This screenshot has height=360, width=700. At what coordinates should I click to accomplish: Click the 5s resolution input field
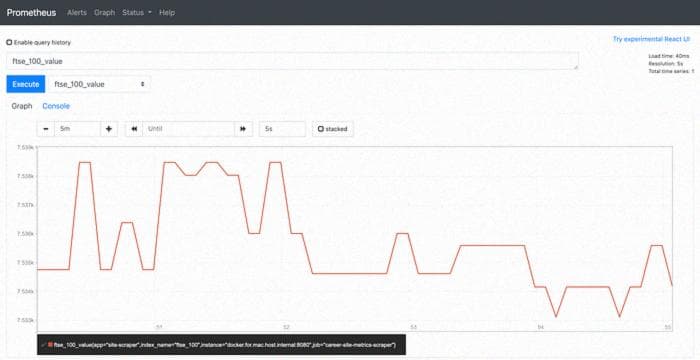coord(282,129)
